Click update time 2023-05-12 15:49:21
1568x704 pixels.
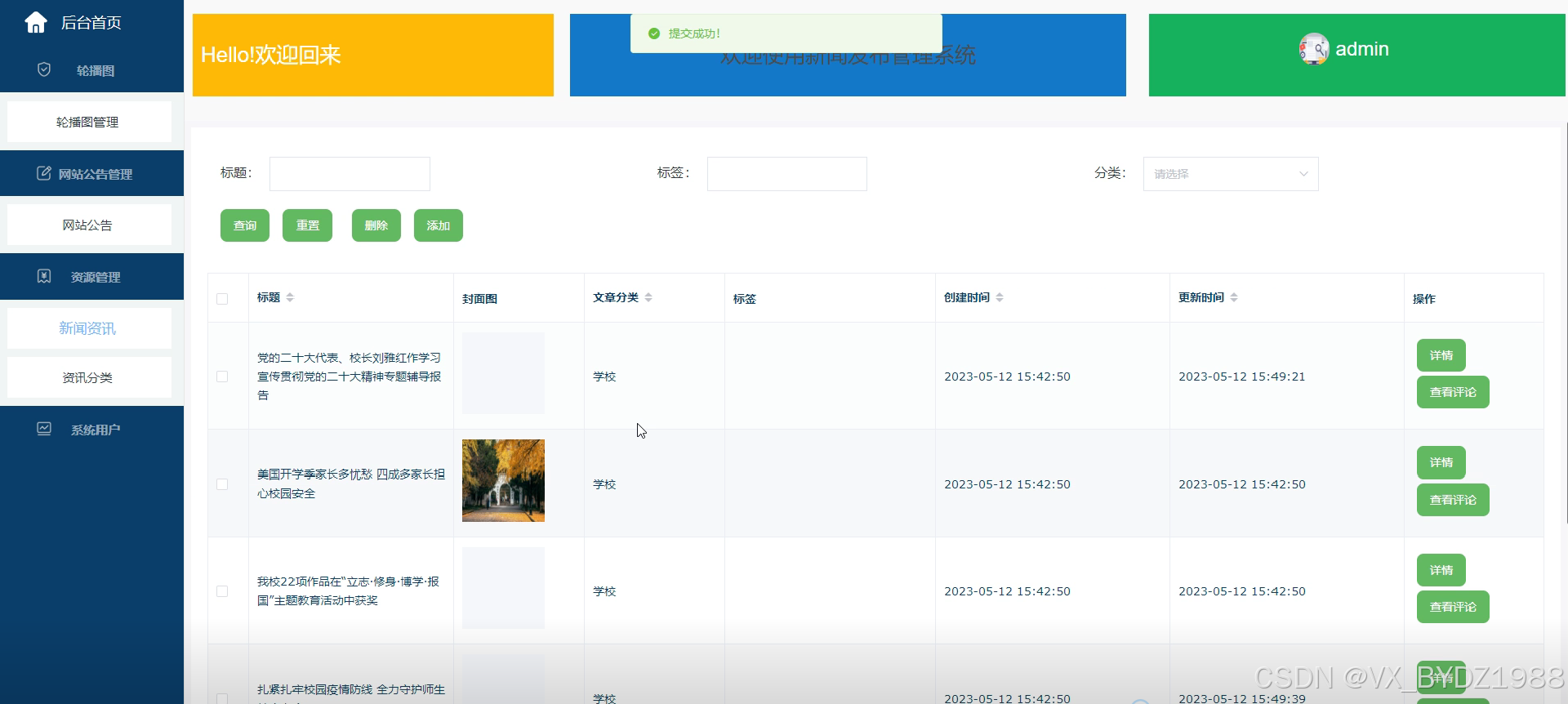coord(1242,377)
